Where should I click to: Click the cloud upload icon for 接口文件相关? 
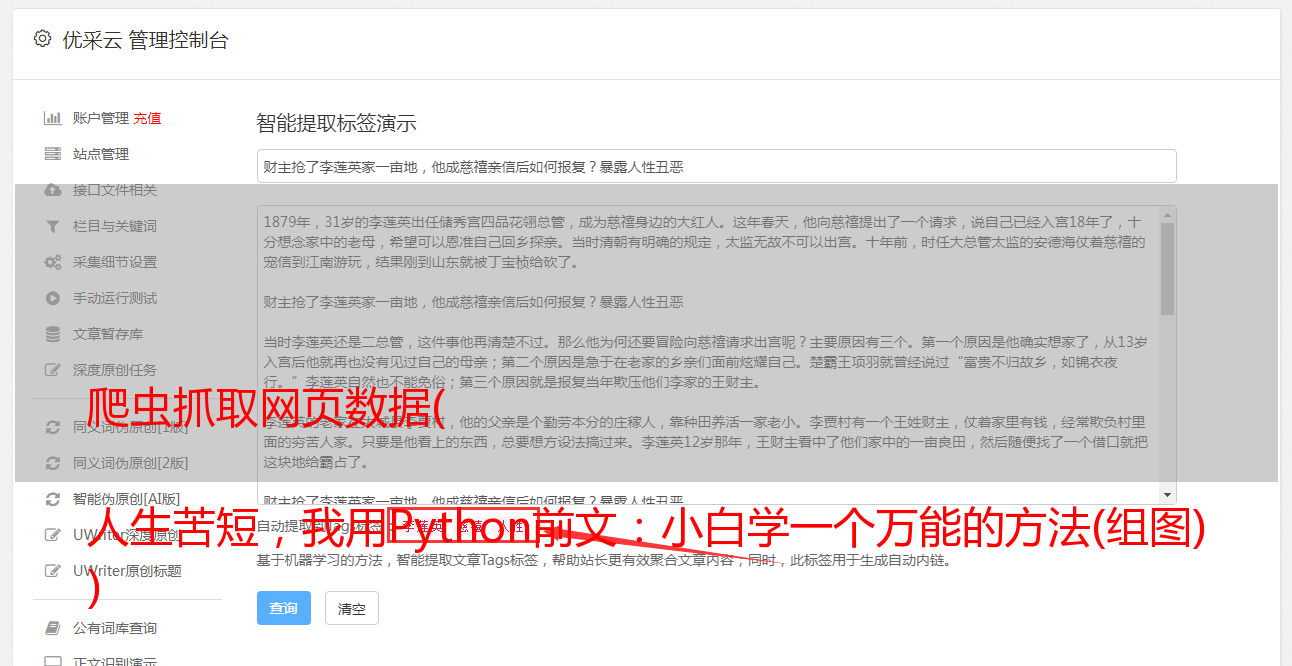pos(53,190)
